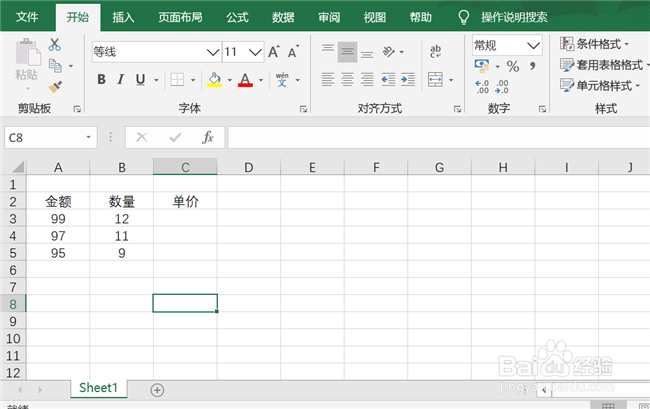Click the fx Insert Function button
Screen dimensions: 650x409
pos(208,137)
